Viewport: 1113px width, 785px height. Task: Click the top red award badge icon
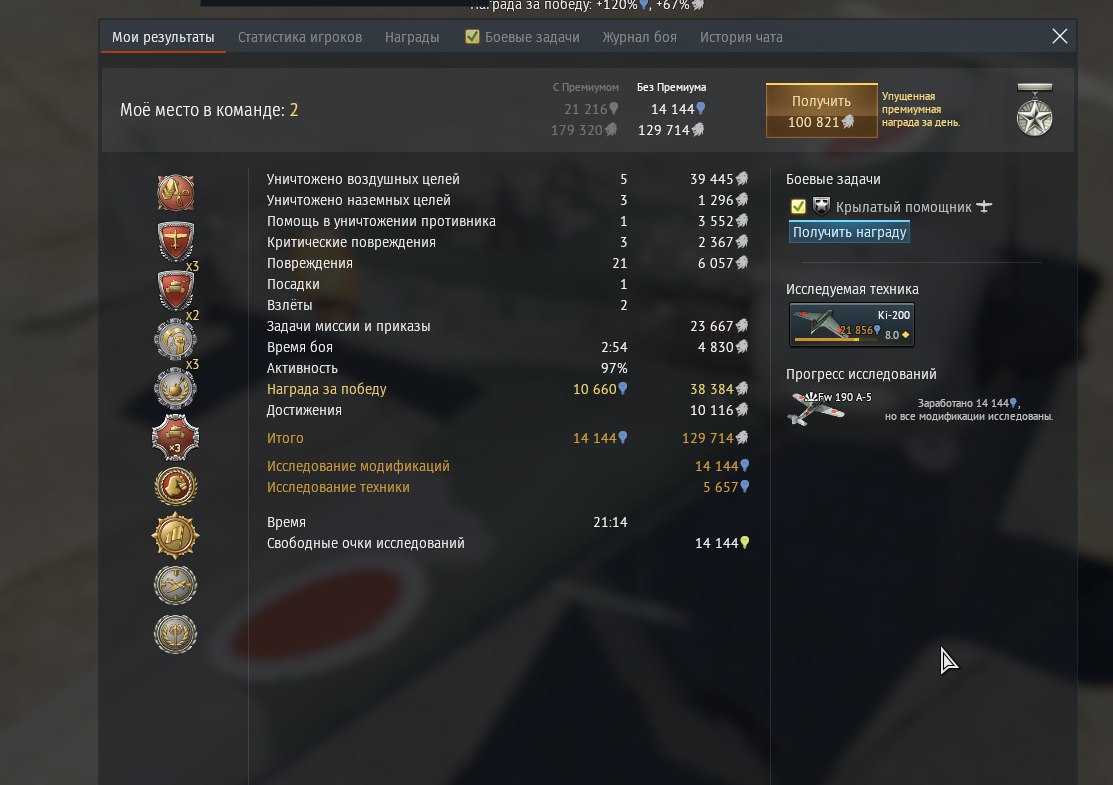coord(175,192)
